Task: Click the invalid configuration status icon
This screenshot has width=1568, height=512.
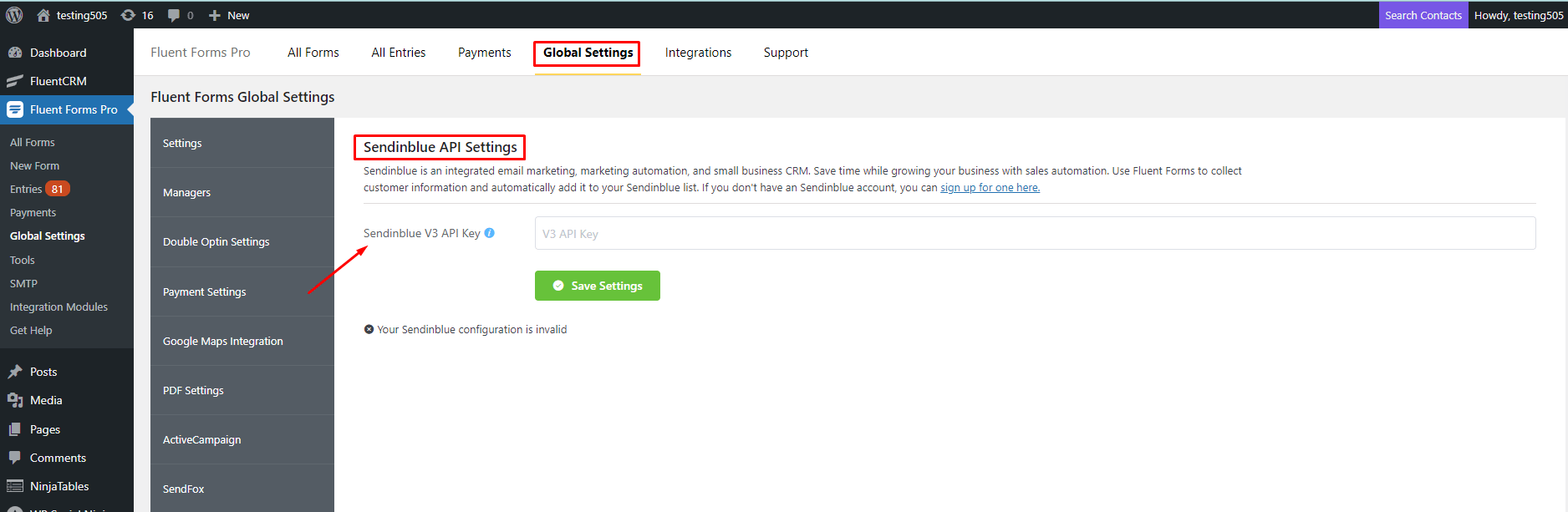Action: (369, 329)
